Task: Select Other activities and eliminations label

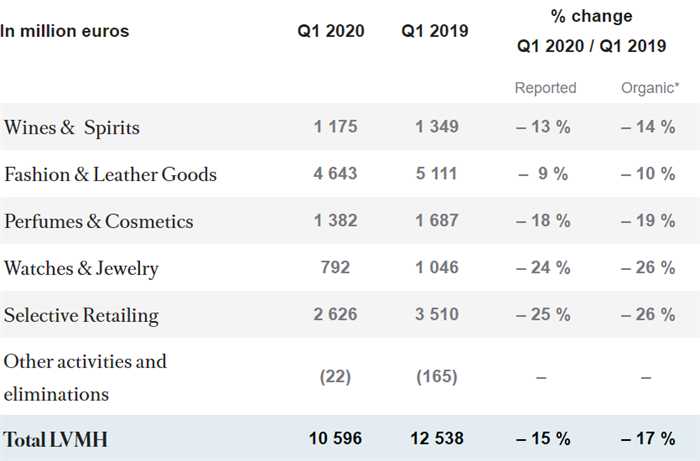Action: point(85,377)
